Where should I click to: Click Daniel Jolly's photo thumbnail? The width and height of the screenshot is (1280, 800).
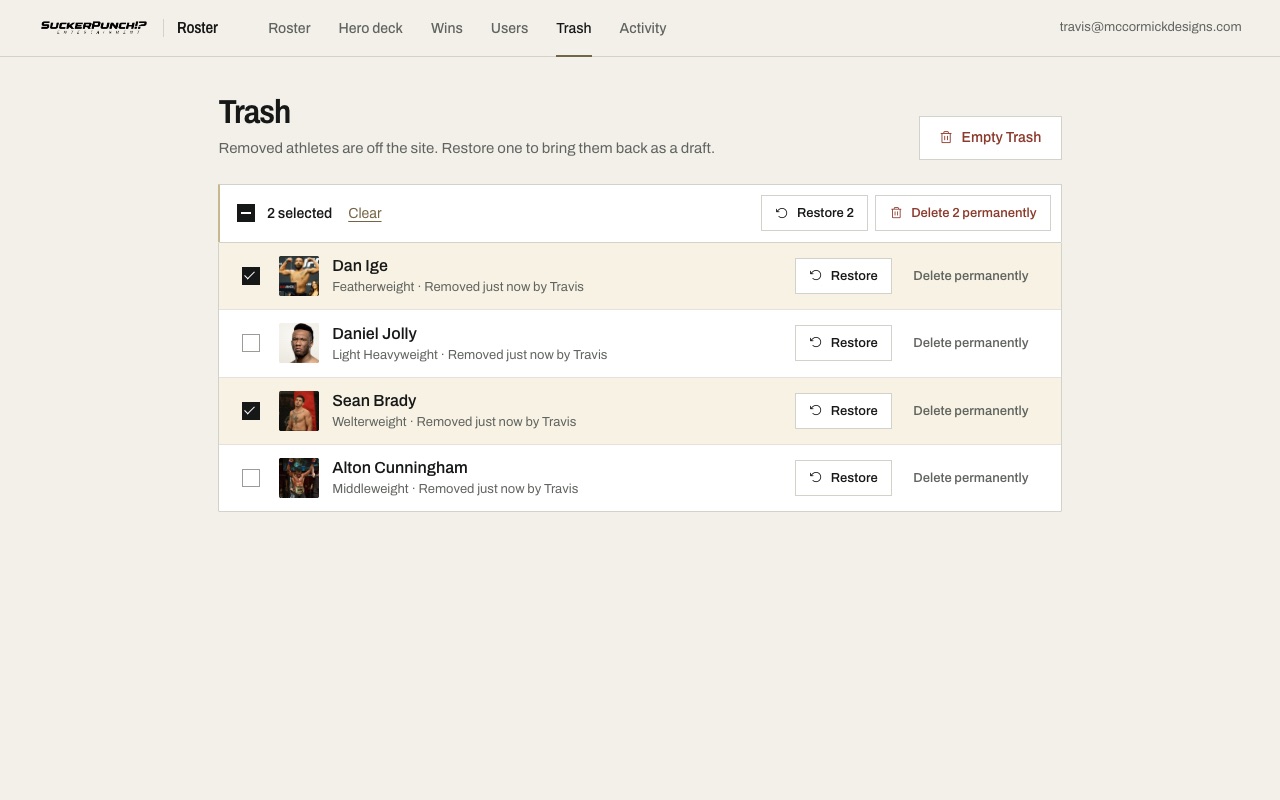[x=299, y=343]
